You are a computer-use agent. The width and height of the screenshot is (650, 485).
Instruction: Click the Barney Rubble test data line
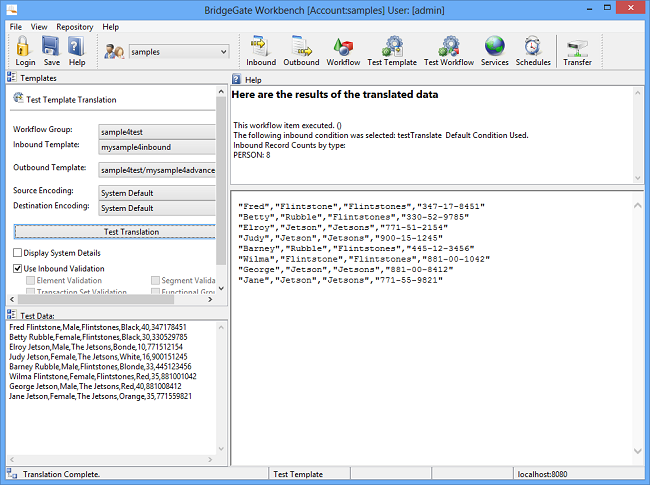pyautogui.click(x=100, y=367)
